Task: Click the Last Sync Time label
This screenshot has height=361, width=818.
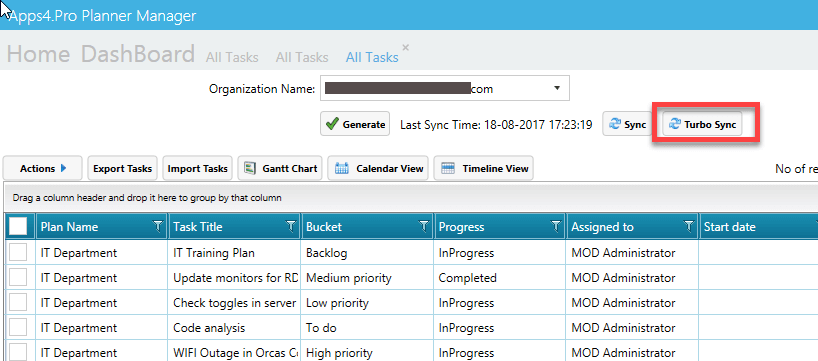Action: point(496,125)
